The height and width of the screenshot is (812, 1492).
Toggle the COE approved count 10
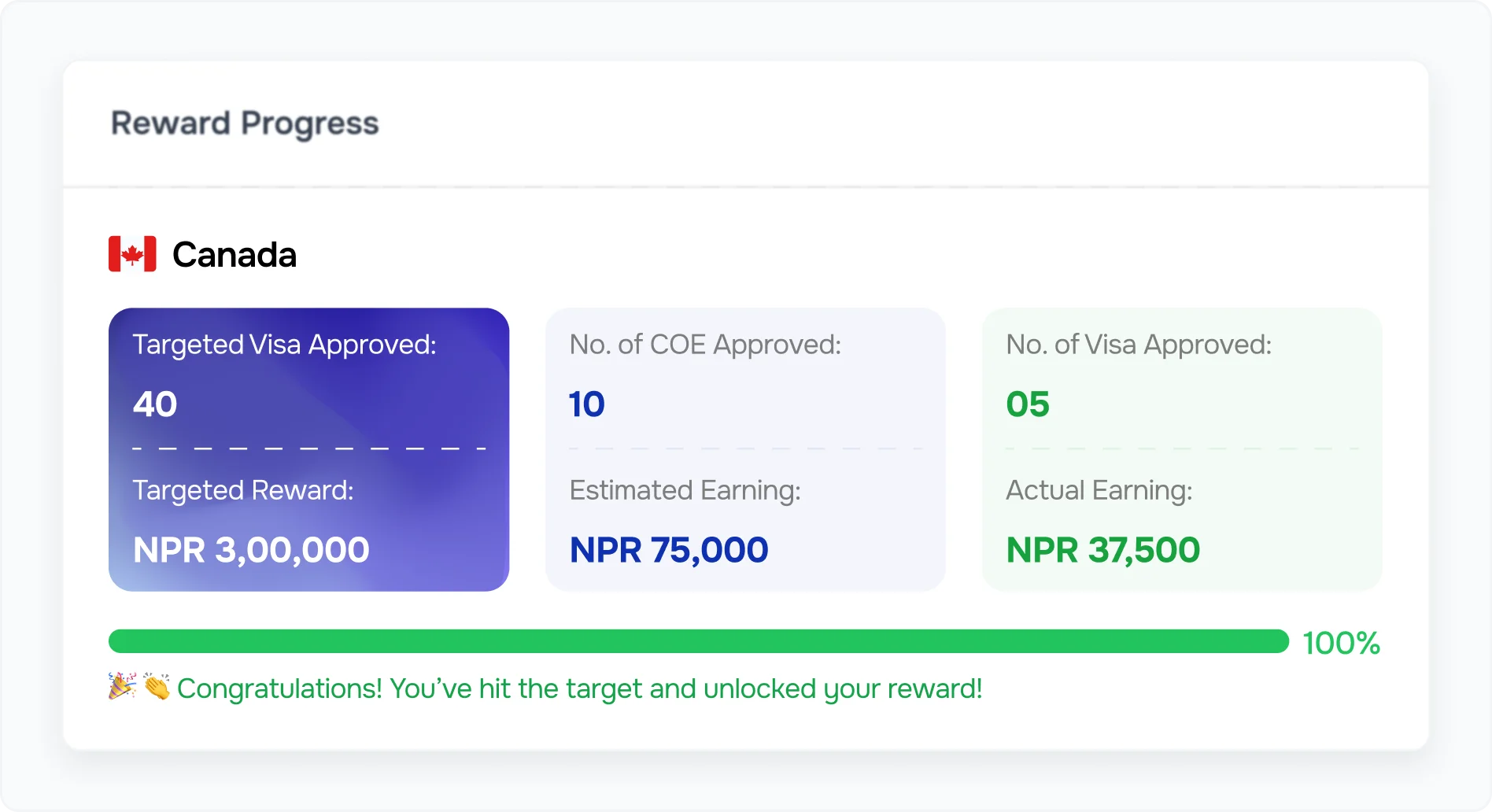pos(585,404)
